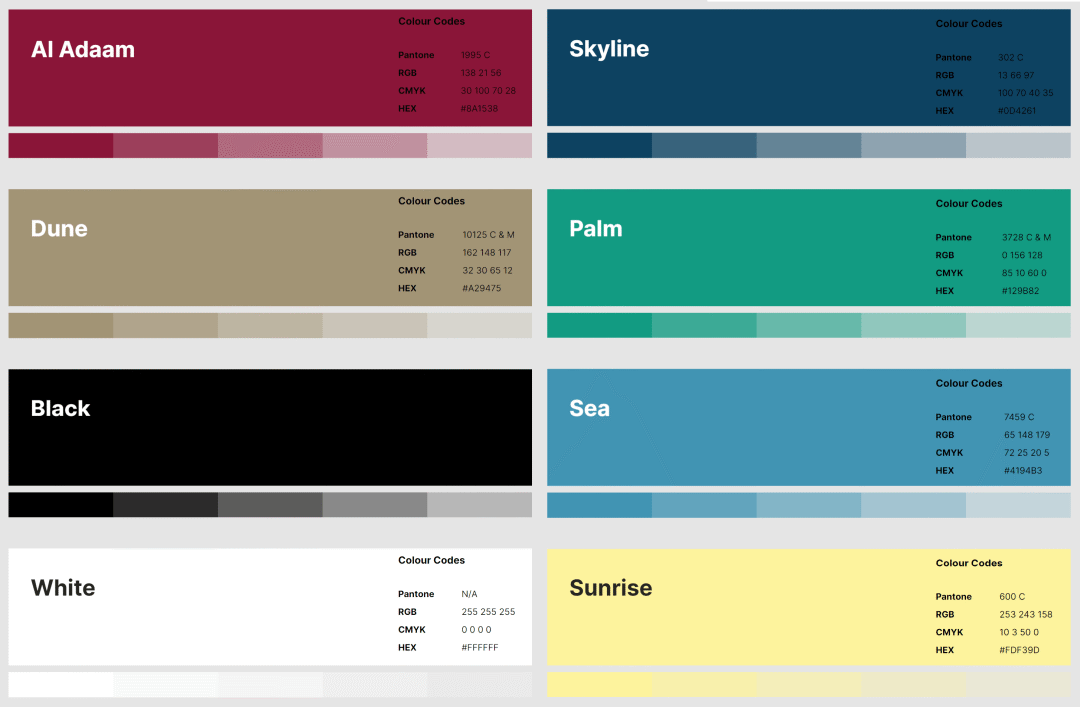Pick the lightest pink Al Adaam tint swatch
The width and height of the screenshot is (1080, 707).
tap(479, 146)
